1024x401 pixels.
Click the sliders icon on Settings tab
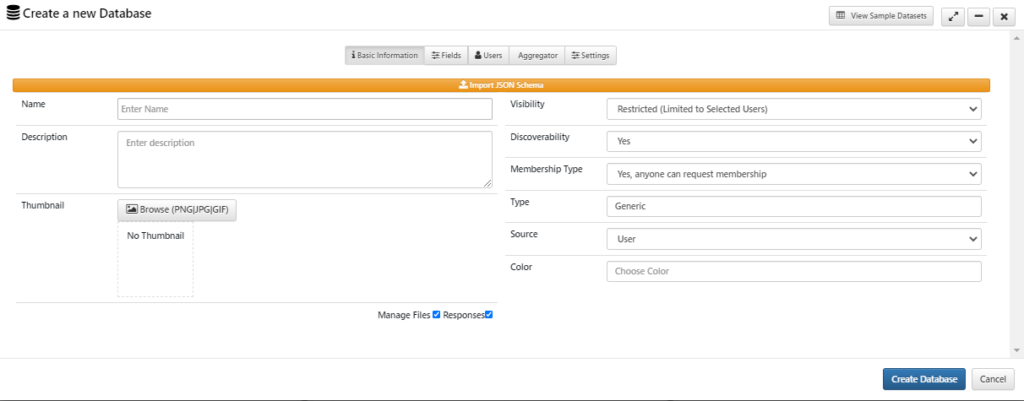[575, 56]
